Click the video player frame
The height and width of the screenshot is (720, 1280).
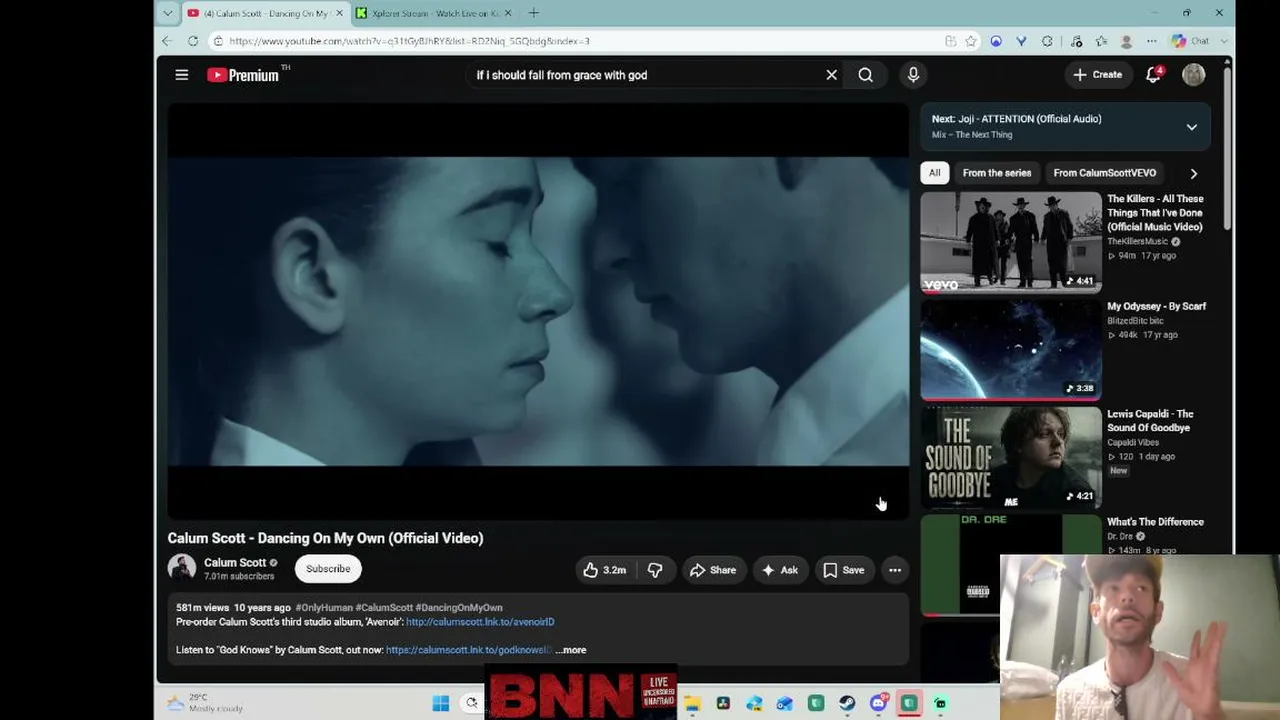click(x=538, y=311)
